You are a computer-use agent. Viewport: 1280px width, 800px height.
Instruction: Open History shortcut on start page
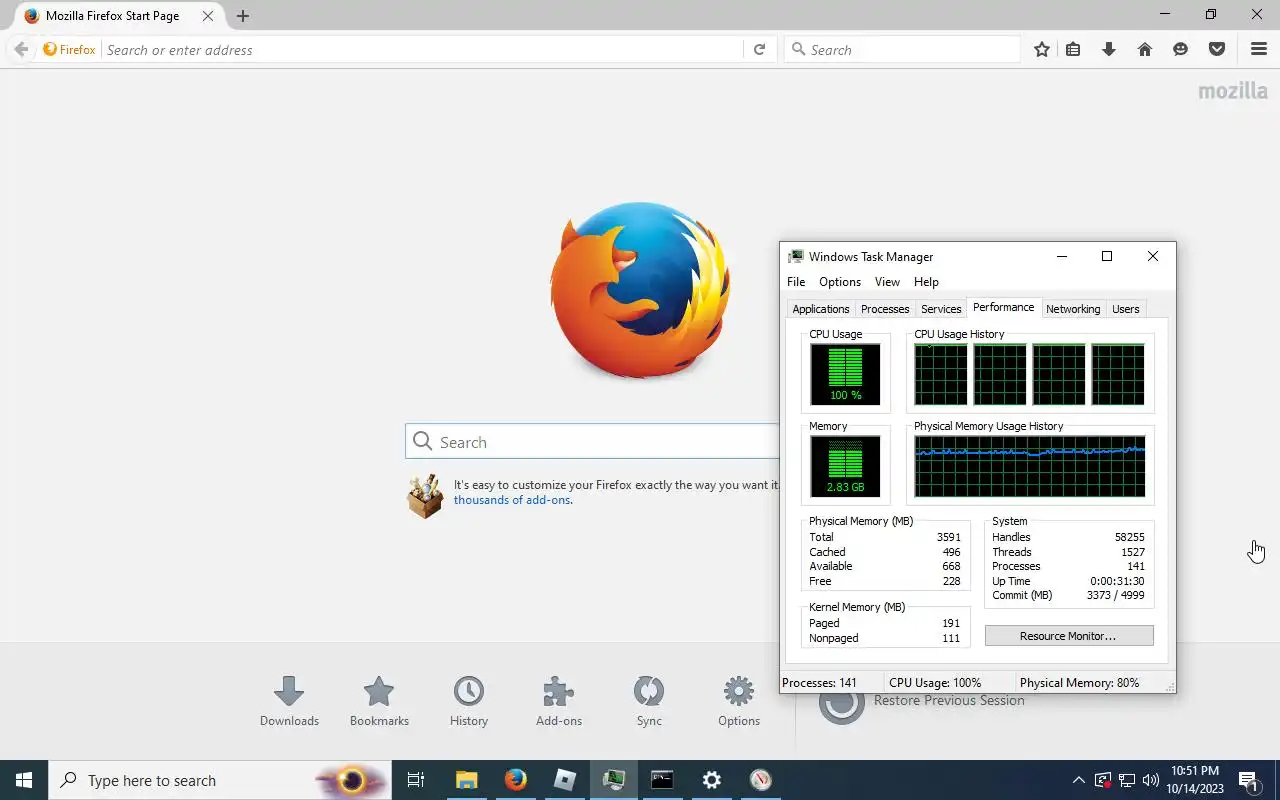(x=468, y=701)
